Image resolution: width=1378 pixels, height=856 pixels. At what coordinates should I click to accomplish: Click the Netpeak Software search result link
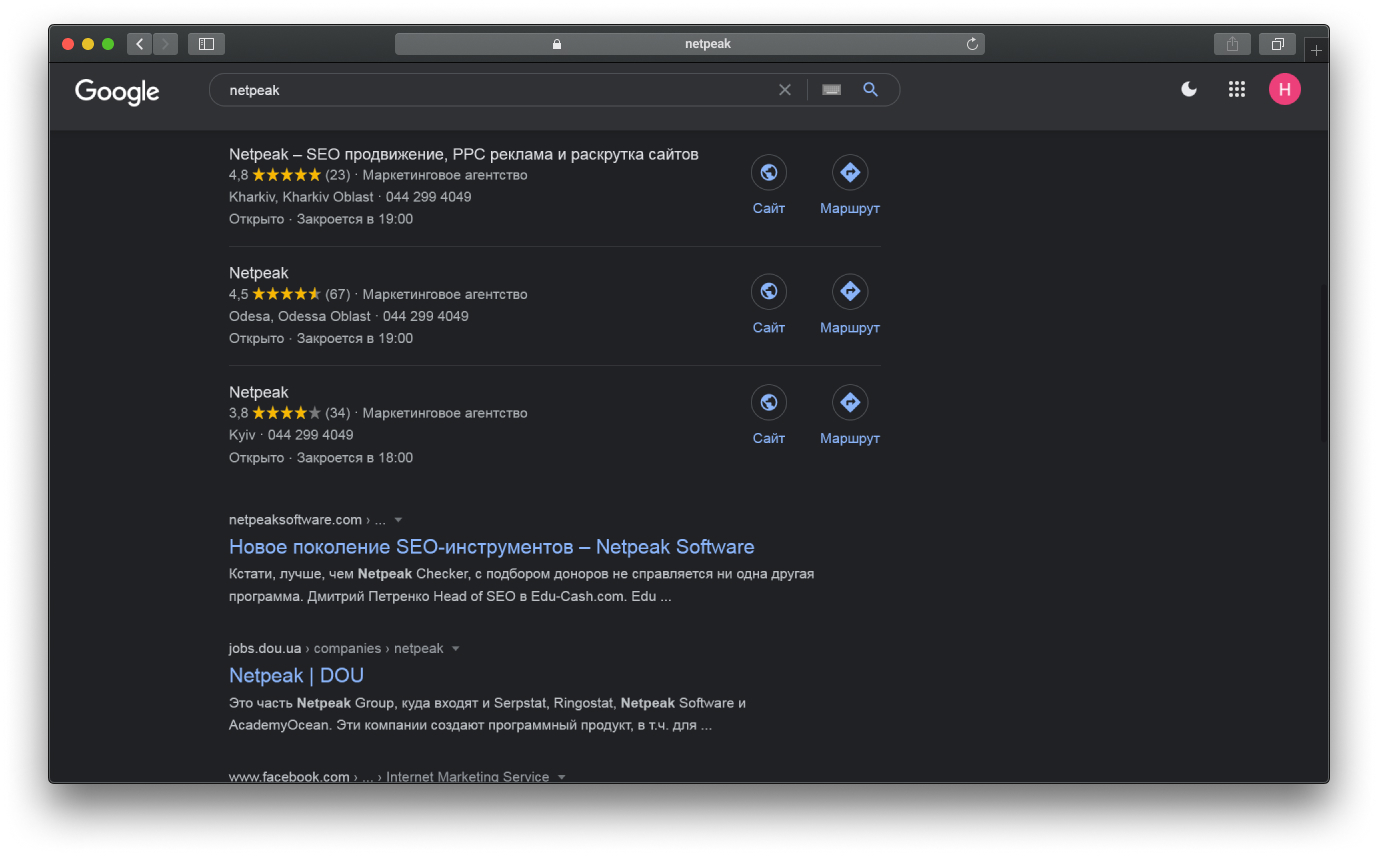click(491, 547)
